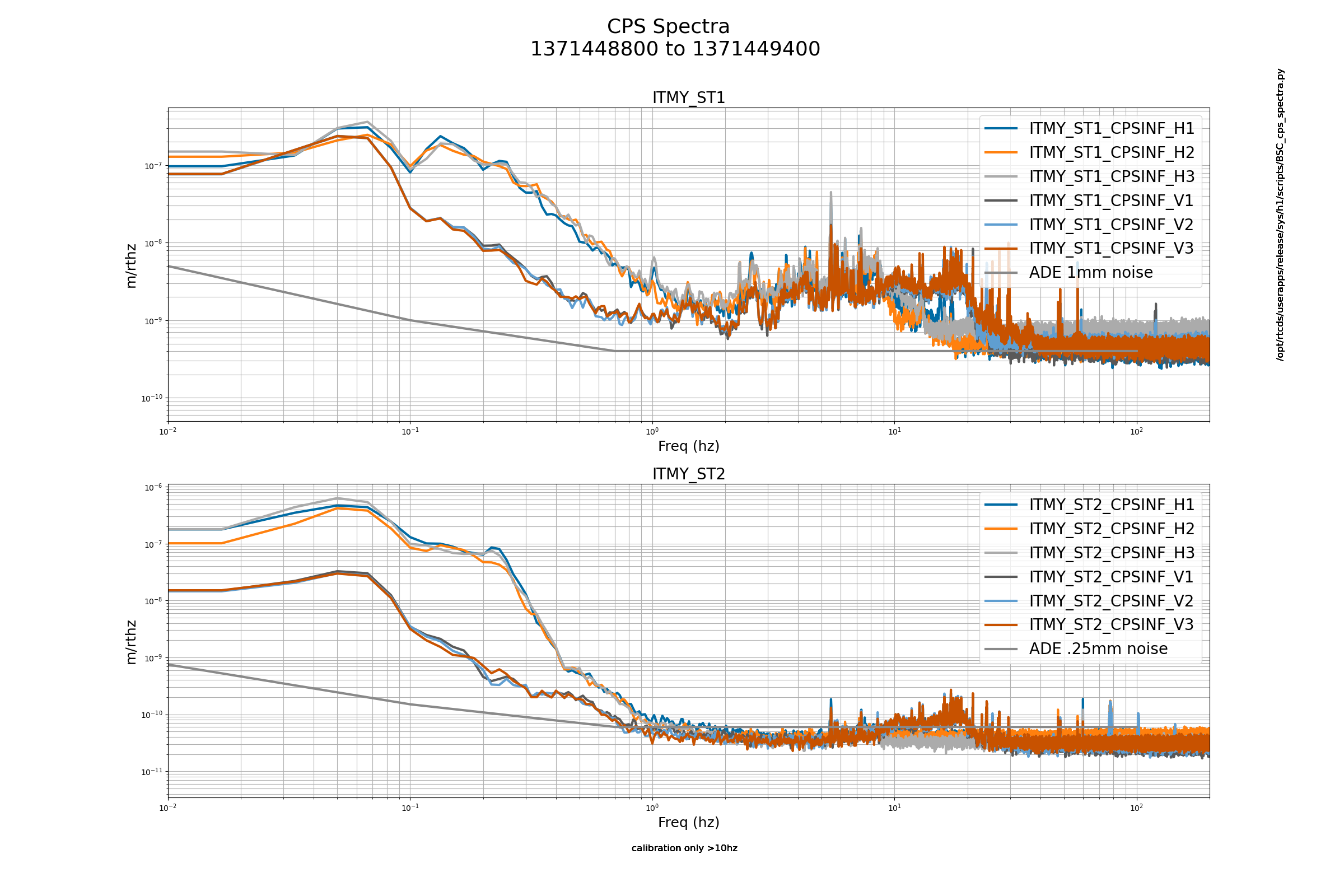The width and height of the screenshot is (1344, 896).
Task: Click the ADE 1mm noise legend label
Action: coord(1090,273)
